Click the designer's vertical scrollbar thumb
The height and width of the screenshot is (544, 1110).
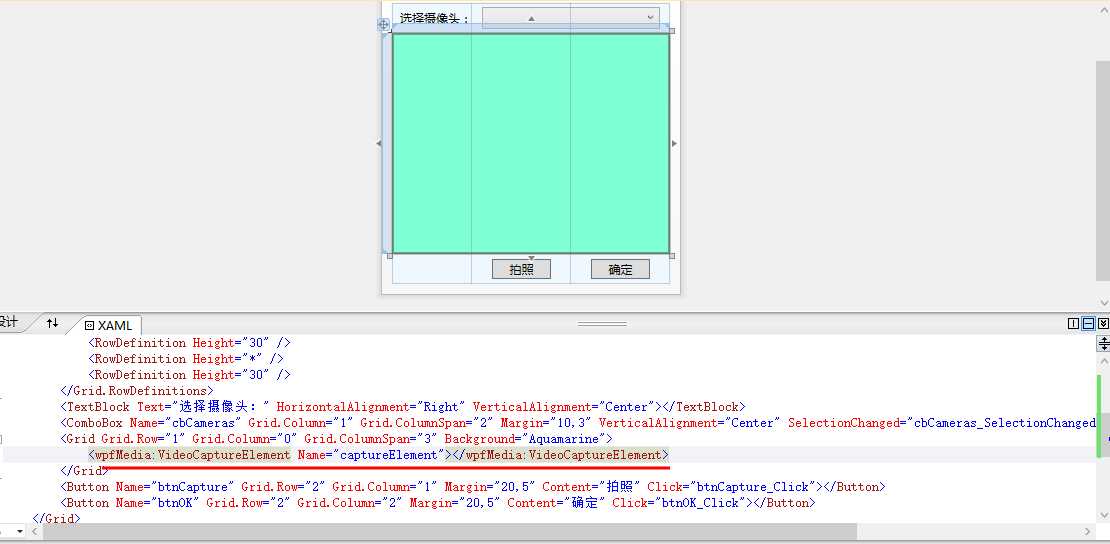[1103, 170]
